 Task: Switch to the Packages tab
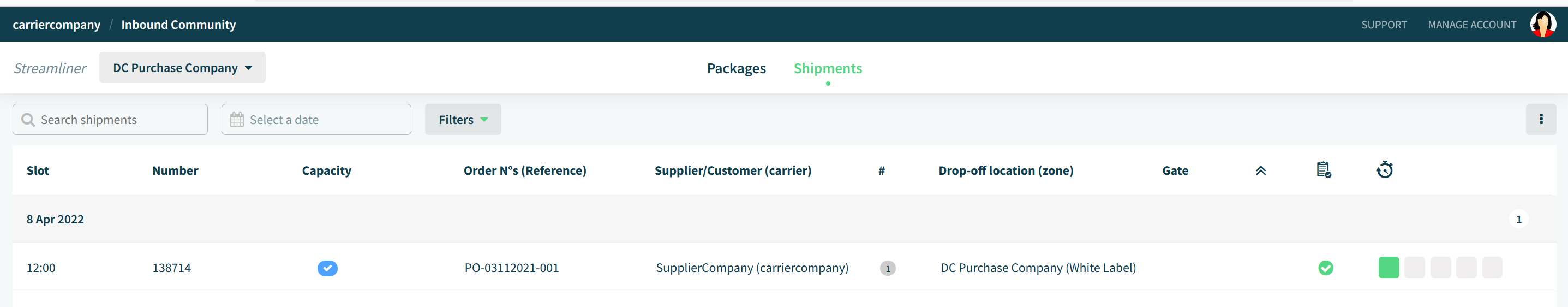[x=736, y=68]
